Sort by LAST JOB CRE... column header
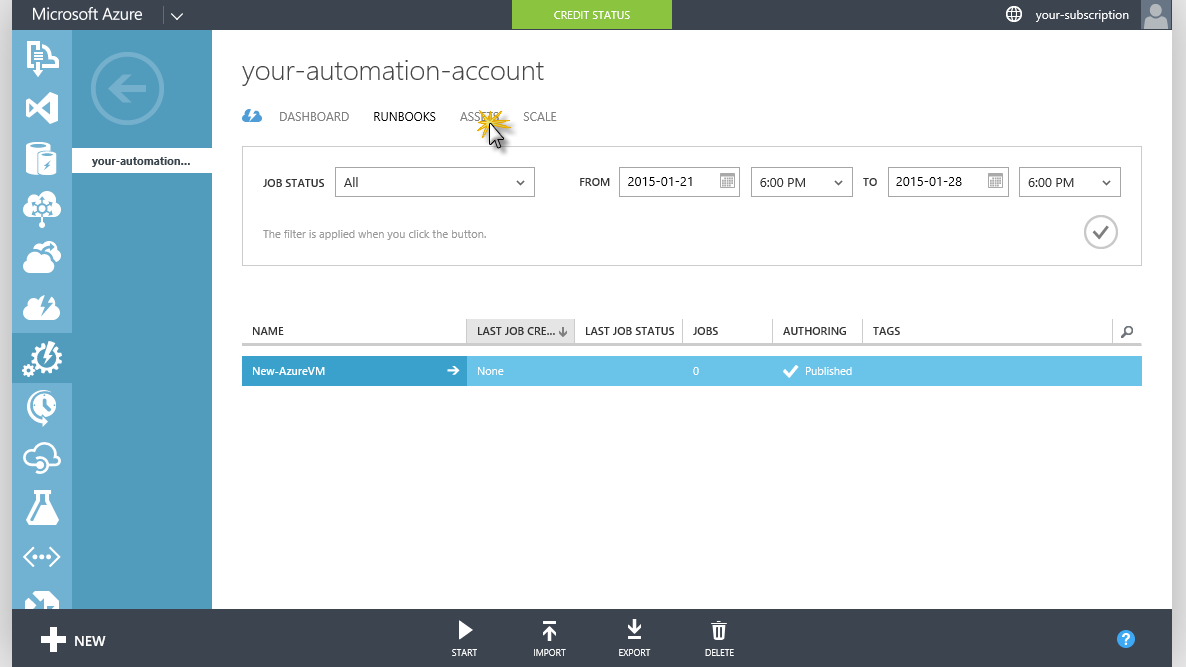This screenshot has width=1186, height=667. 520,331
